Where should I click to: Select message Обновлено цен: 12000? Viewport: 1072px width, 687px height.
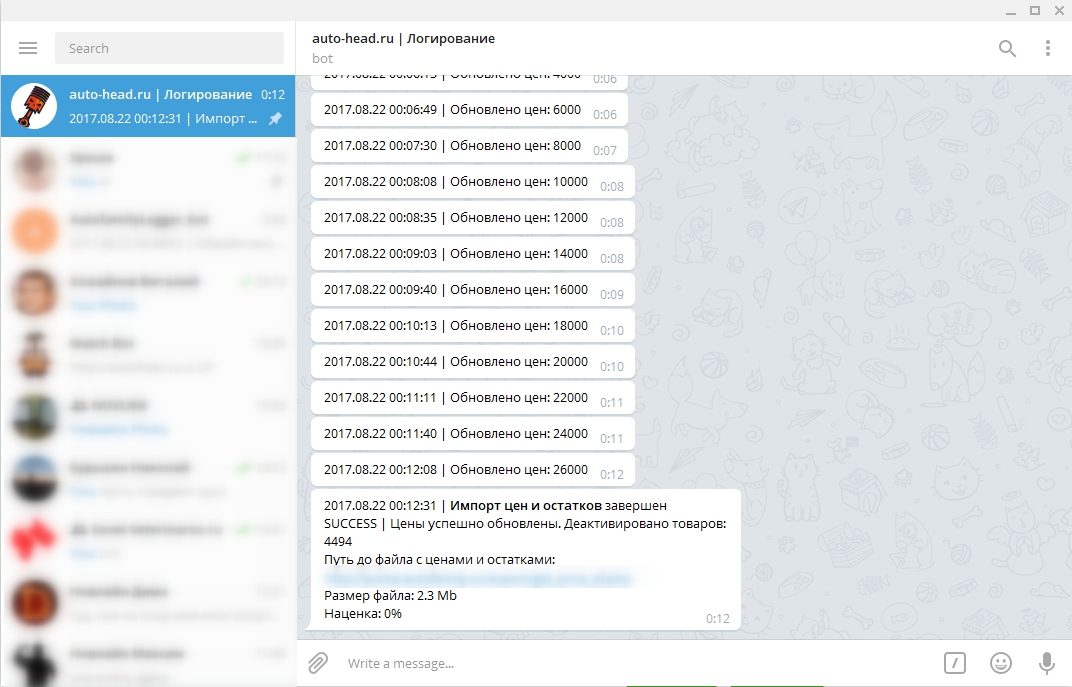(x=472, y=218)
